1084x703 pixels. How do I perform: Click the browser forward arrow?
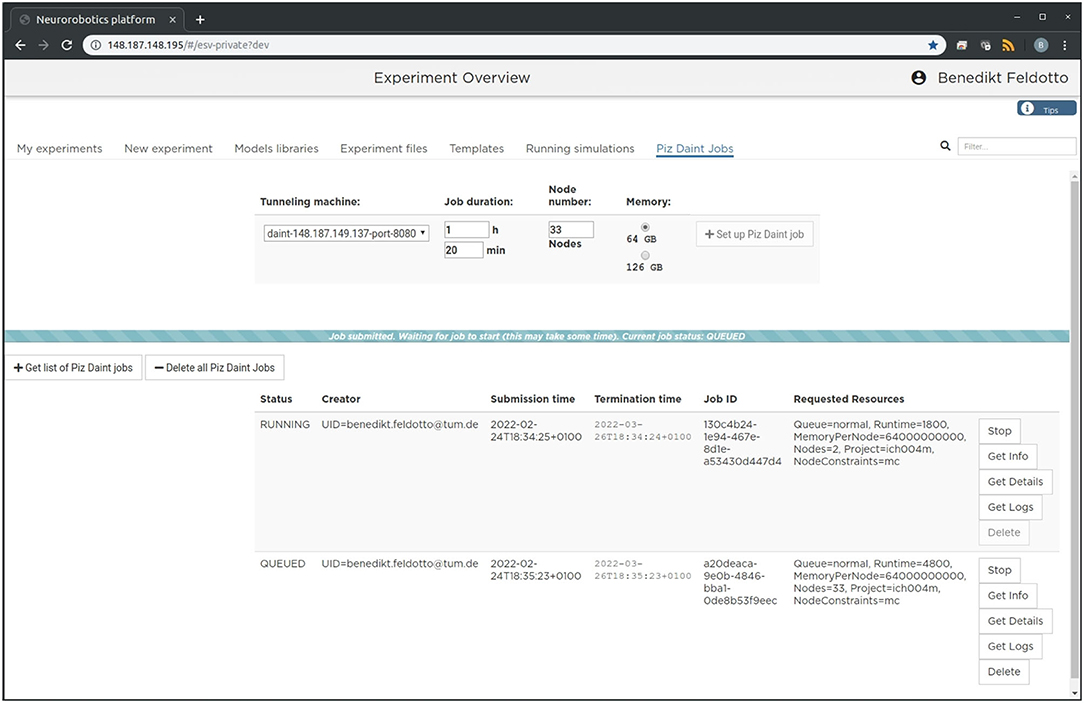coord(44,45)
